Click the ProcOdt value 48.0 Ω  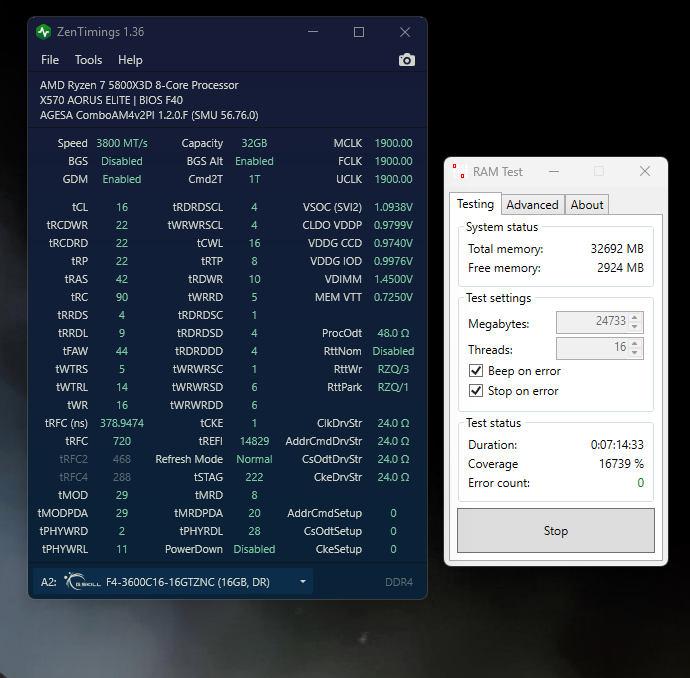click(x=393, y=334)
